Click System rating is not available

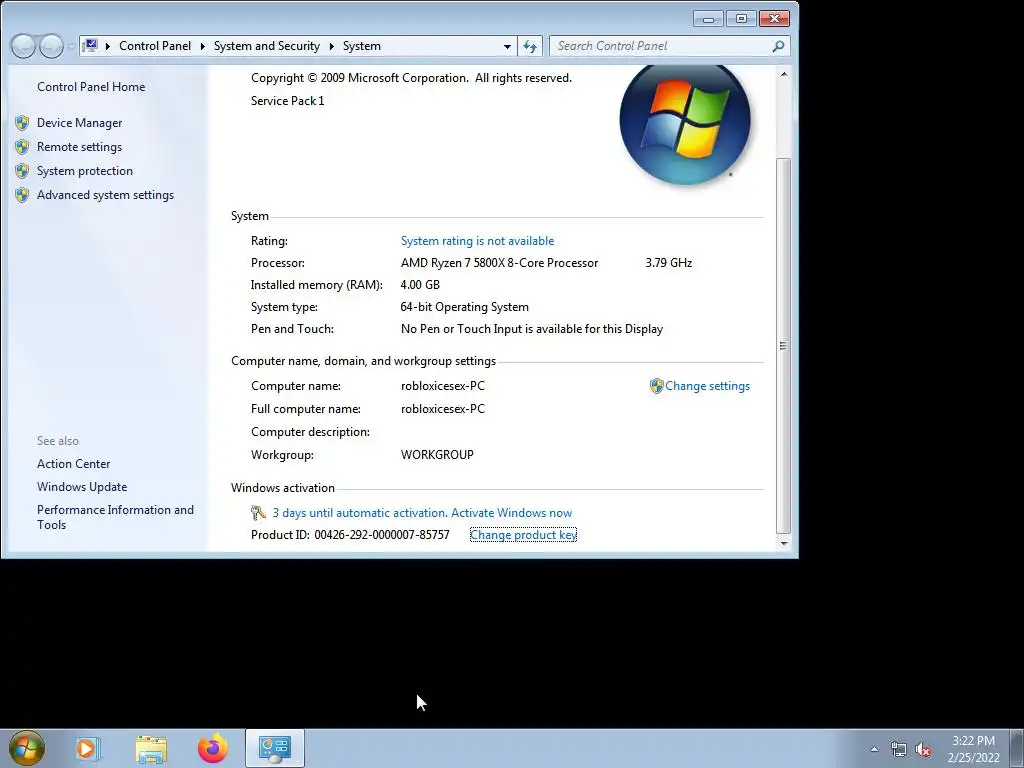(x=477, y=241)
